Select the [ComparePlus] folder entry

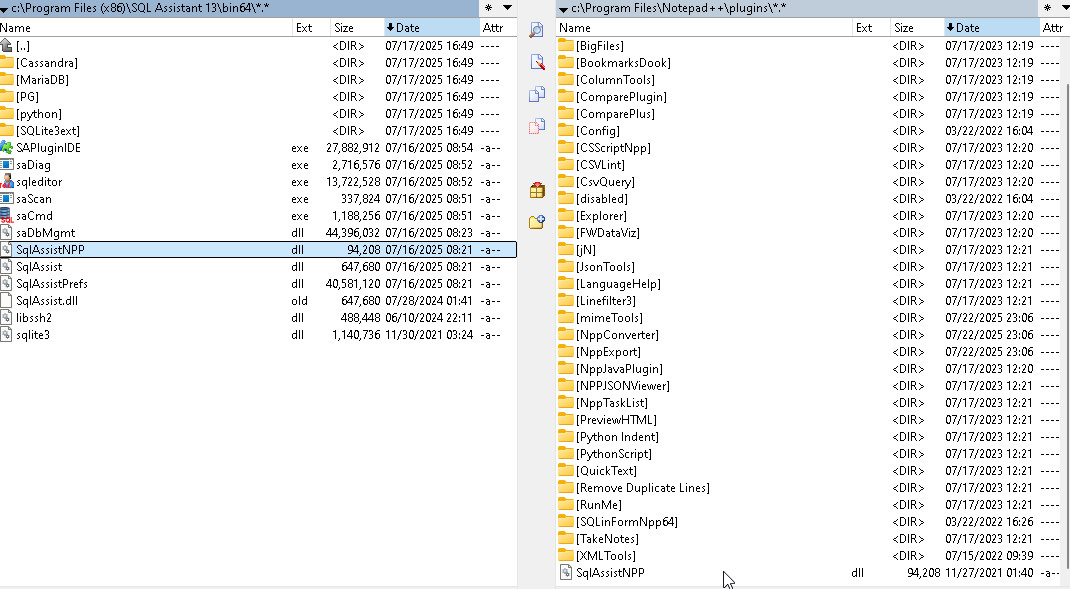point(809,114)
